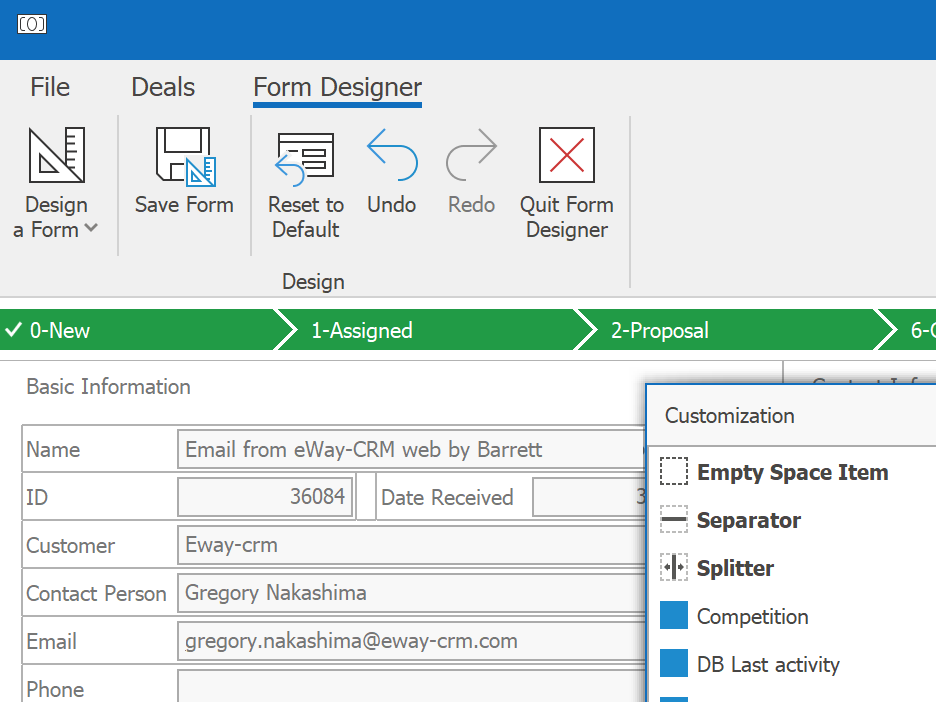Select the Competition field icon
936x702 pixels.
tap(674, 615)
